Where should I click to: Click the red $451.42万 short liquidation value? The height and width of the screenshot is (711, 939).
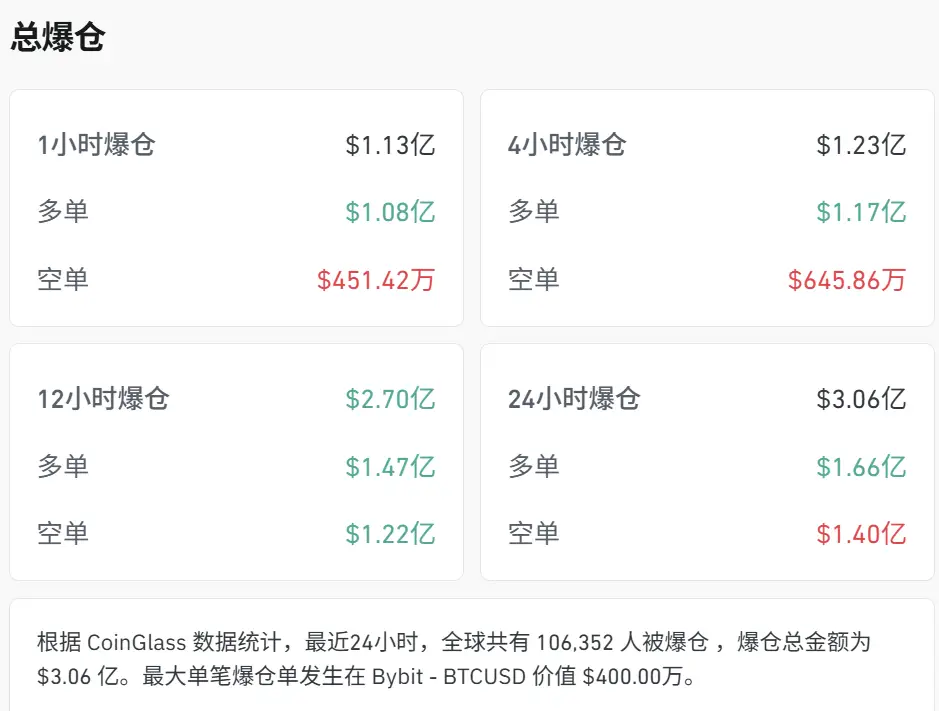(x=378, y=280)
